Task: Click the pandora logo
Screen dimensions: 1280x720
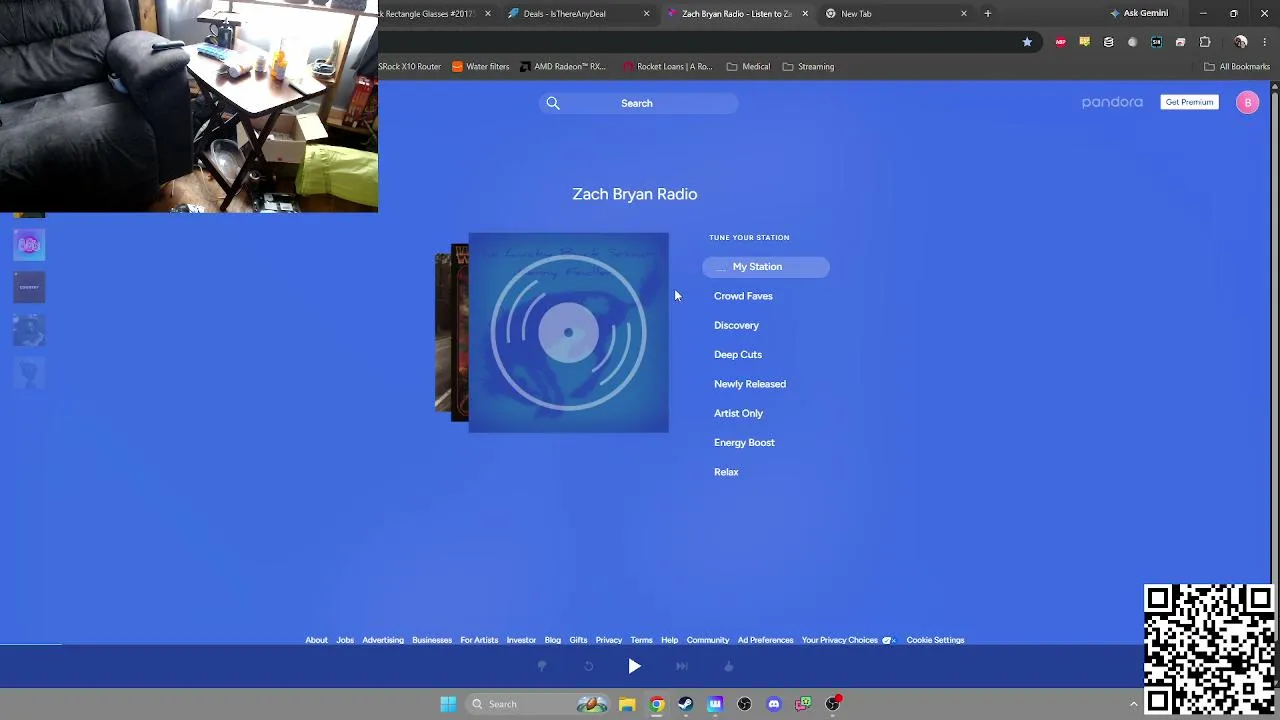Action: coord(1112,102)
